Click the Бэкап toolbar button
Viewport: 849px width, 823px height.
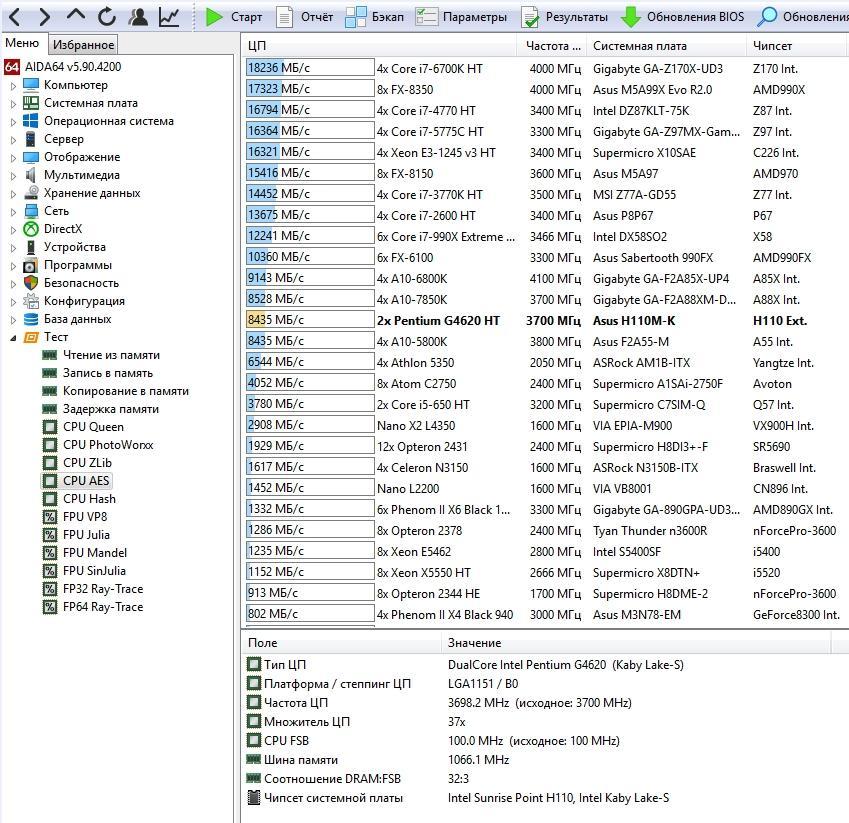pos(375,17)
